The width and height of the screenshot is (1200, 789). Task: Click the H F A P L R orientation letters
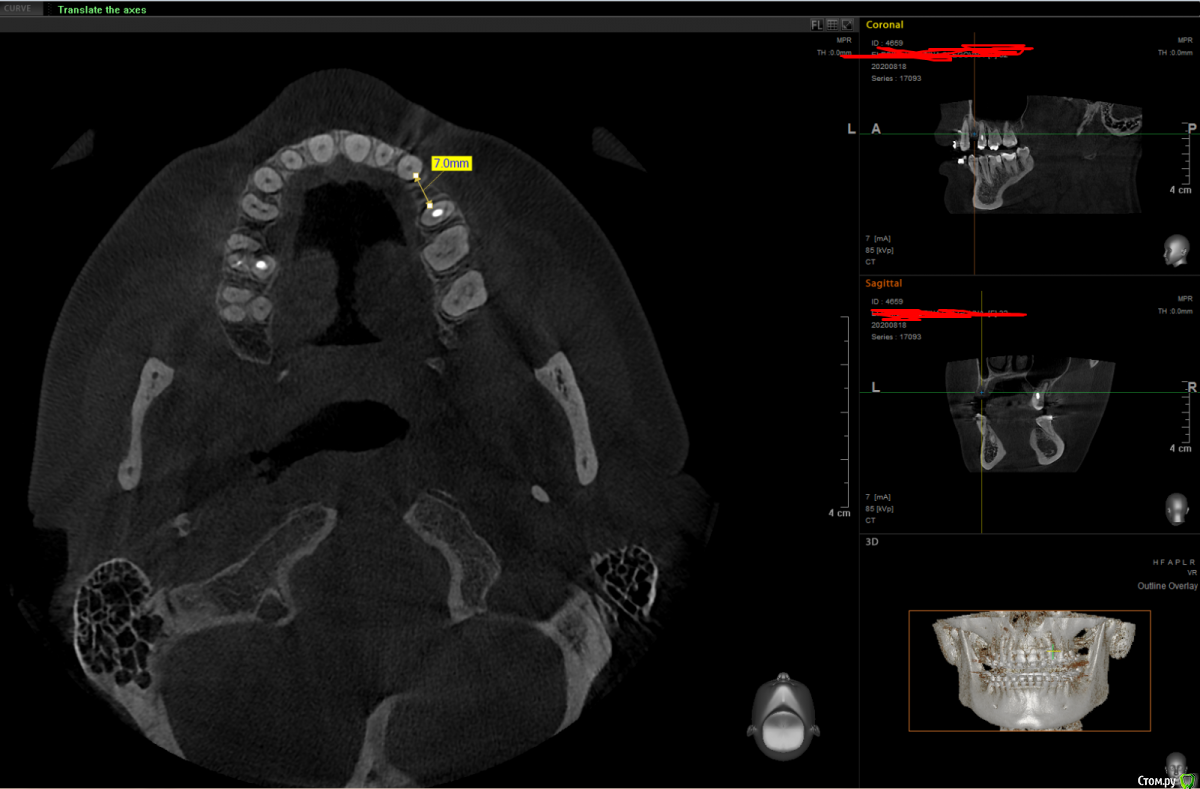click(1171, 562)
